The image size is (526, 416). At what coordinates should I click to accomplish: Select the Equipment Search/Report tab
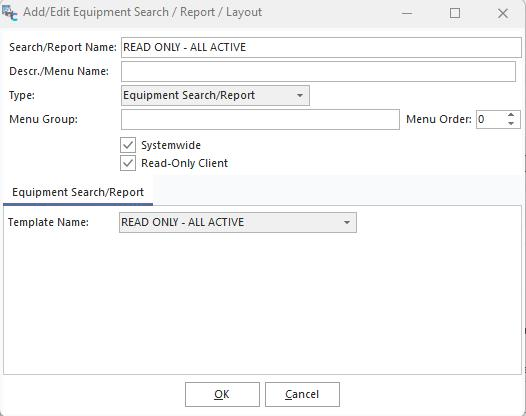[x=78, y=193]
